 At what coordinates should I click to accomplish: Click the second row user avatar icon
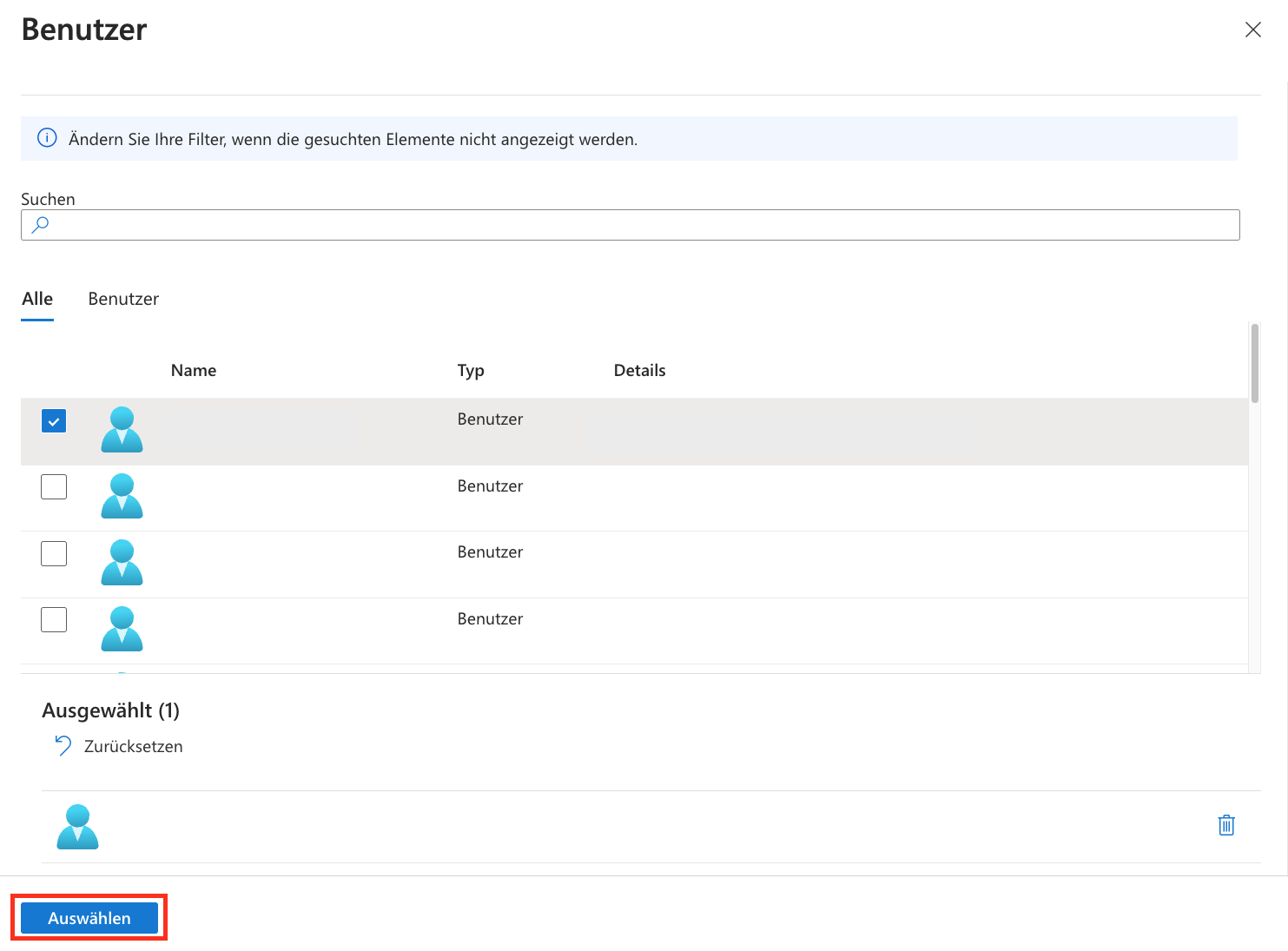point(122,496)
